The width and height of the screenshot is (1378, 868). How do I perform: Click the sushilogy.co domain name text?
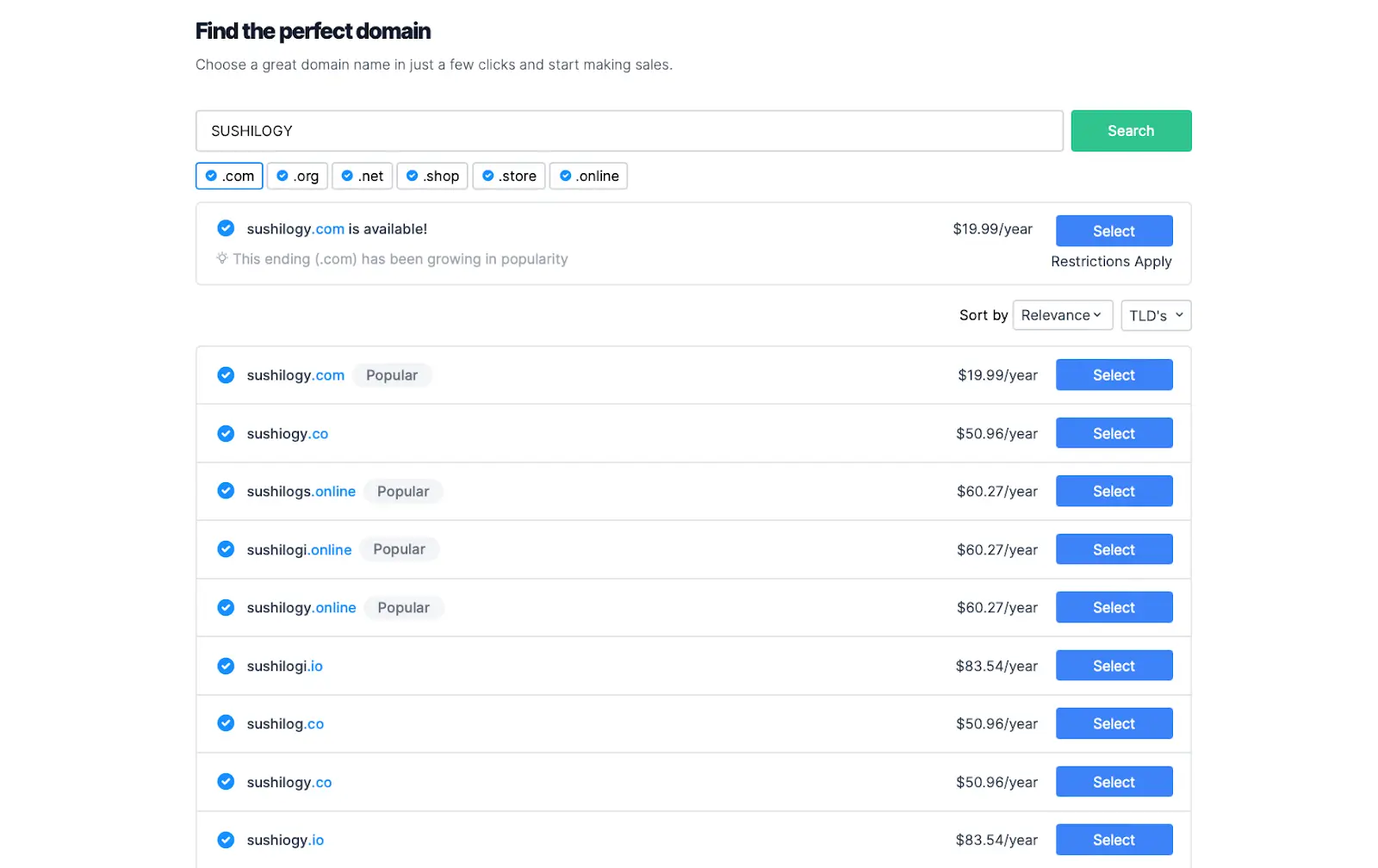pyautogui.click(x=289, y=782)
